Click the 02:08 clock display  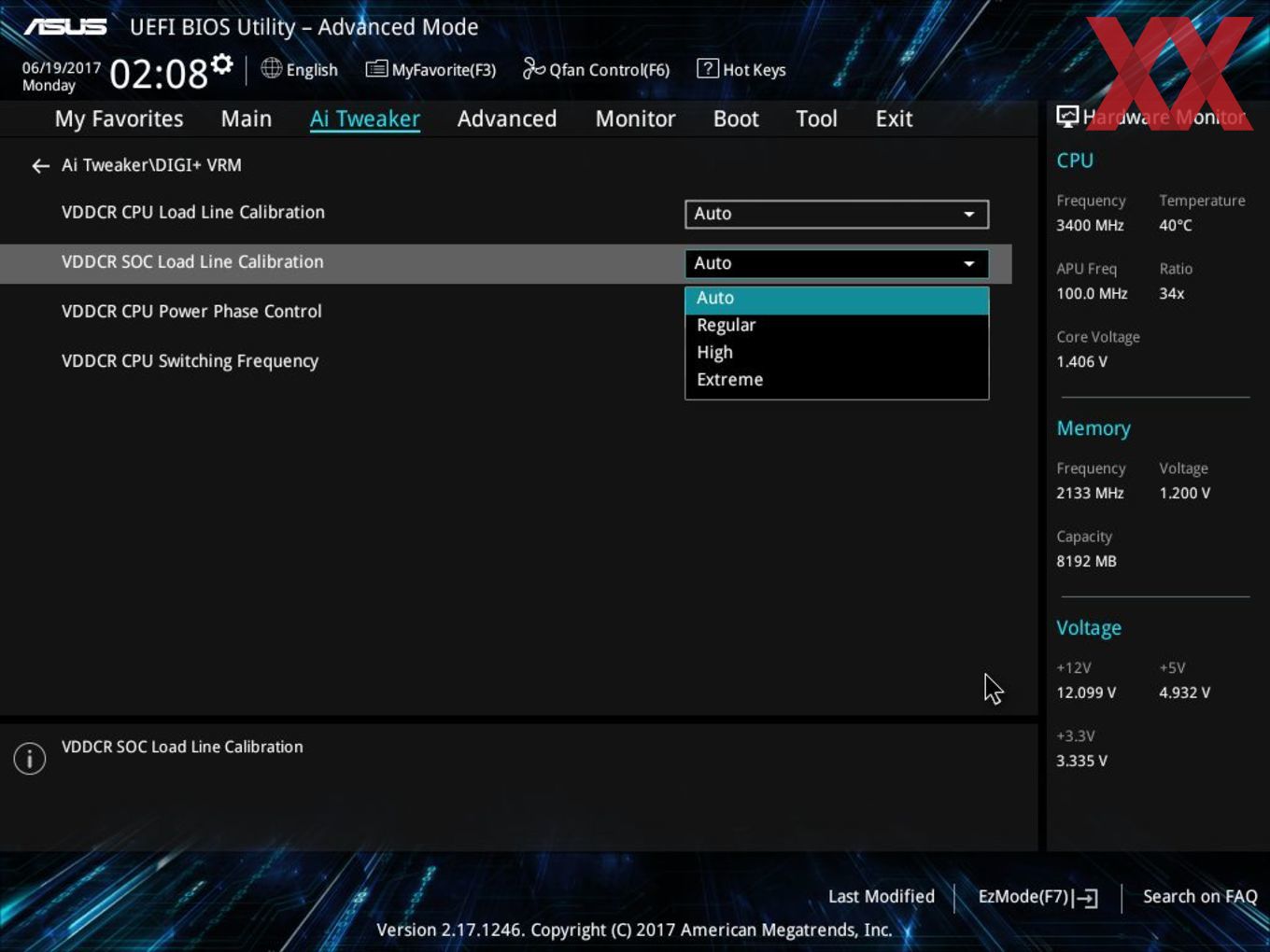(159, 74)
